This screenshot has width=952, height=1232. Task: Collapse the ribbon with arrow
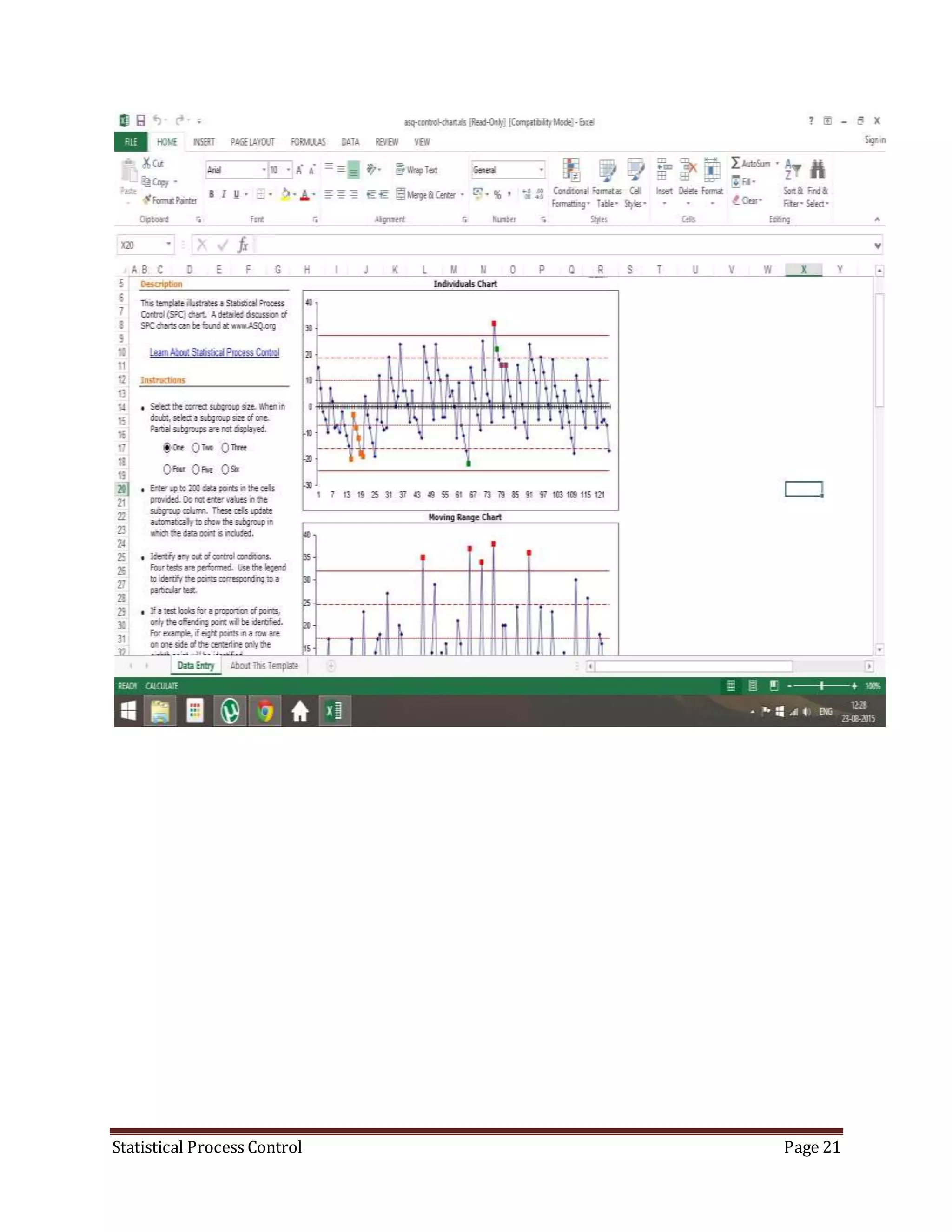pos(877,219)
